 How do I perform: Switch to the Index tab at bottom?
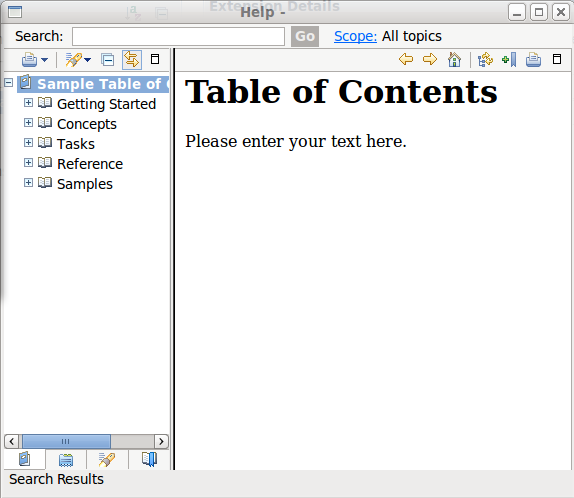point(66,460)
